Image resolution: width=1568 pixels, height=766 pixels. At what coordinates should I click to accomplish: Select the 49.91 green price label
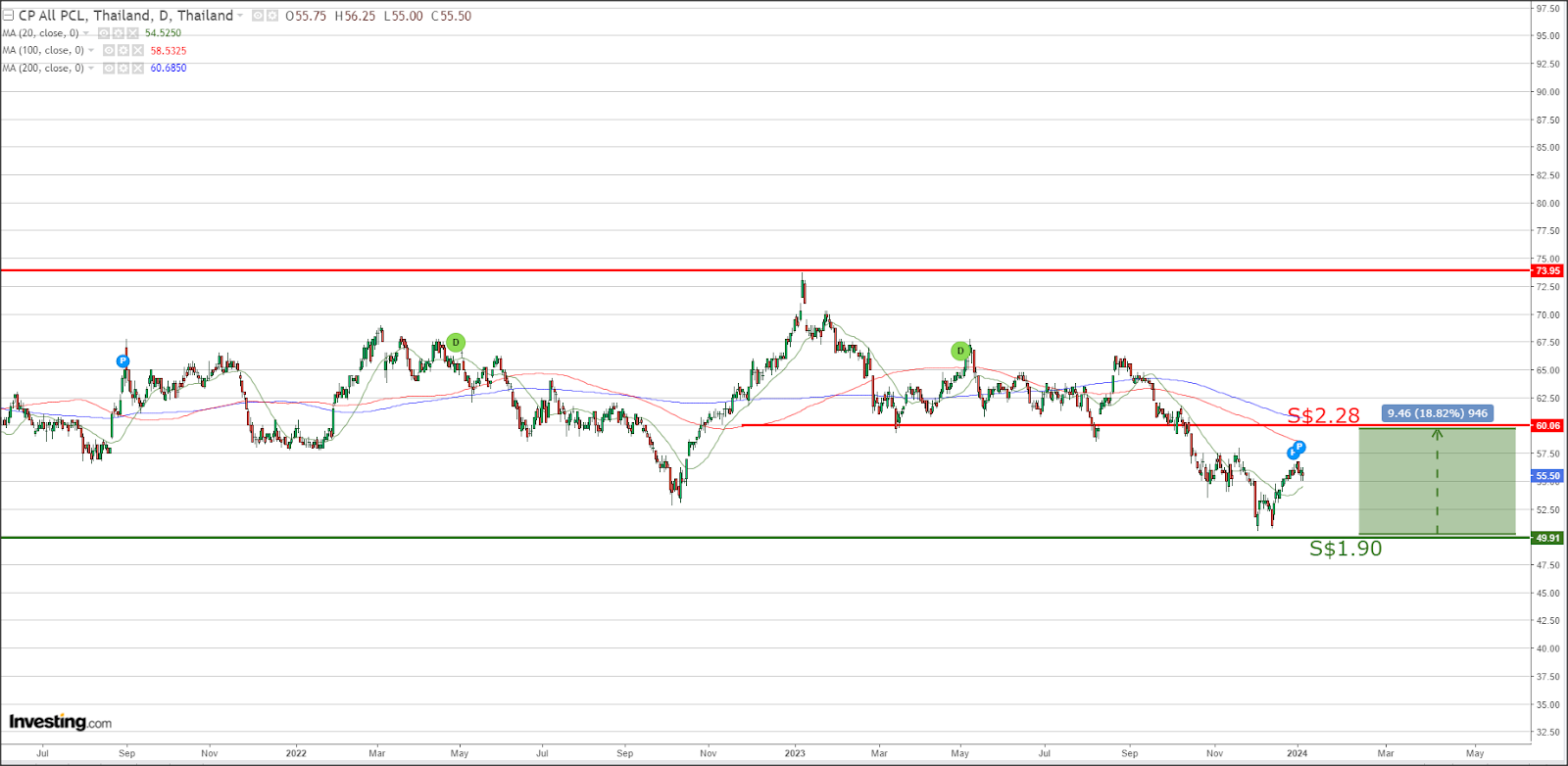tap(1547, 538)
